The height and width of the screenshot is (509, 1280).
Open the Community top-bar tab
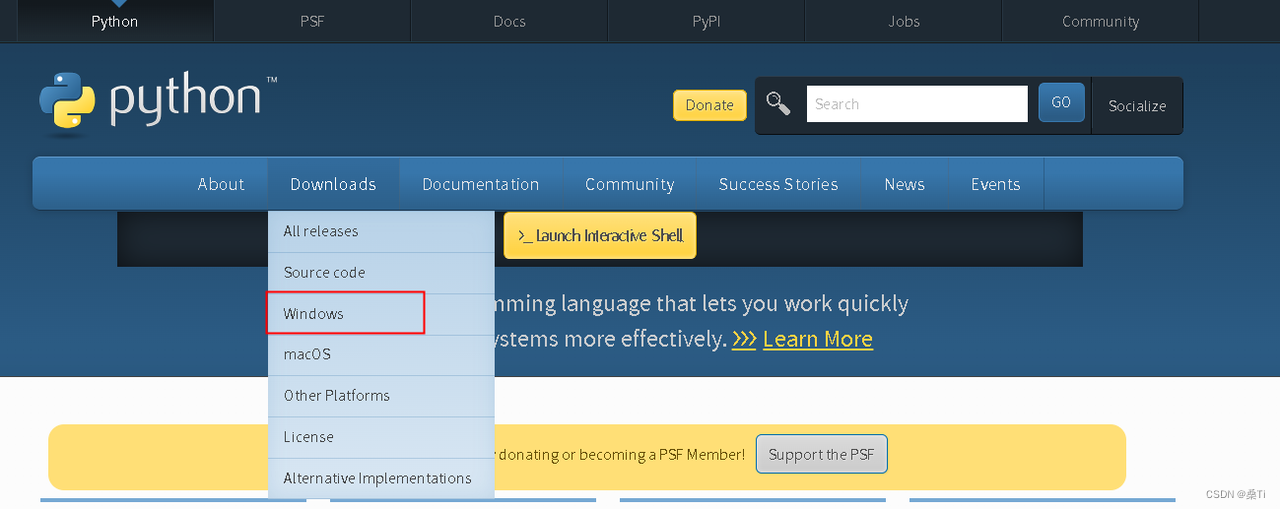[1100, 21]
